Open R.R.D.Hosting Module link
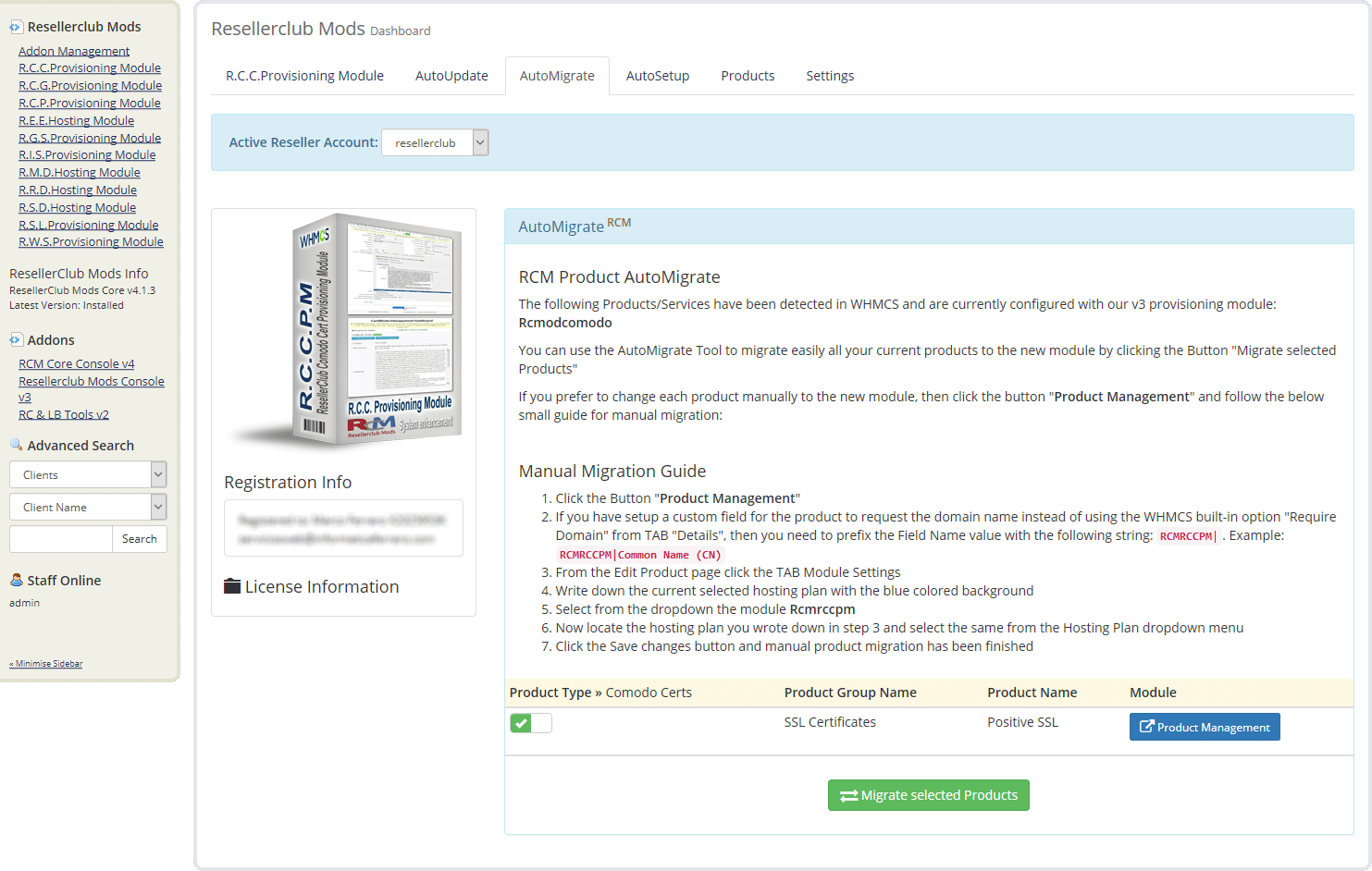1372x871 pixels. [78, 190]
